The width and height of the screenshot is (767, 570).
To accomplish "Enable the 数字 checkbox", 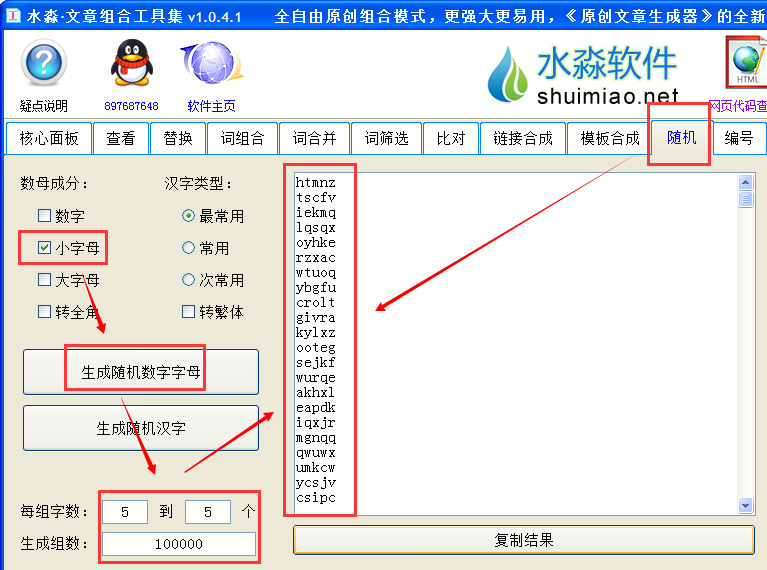I will (44, 216).
